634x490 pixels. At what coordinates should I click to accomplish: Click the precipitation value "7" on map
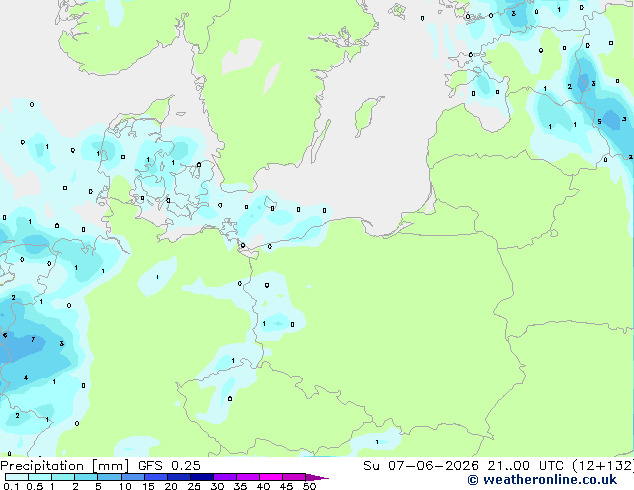pyautogui.click(x=33, y=339)
